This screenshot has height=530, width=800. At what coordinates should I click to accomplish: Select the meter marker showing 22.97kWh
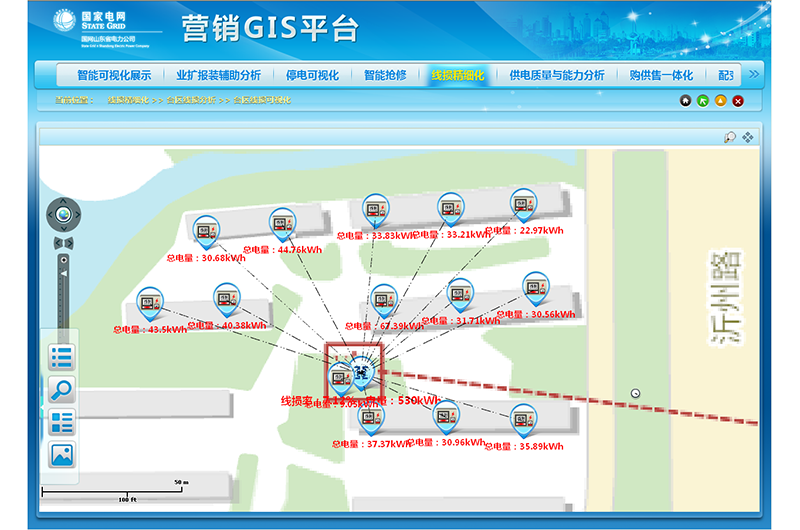click(523, 204)
